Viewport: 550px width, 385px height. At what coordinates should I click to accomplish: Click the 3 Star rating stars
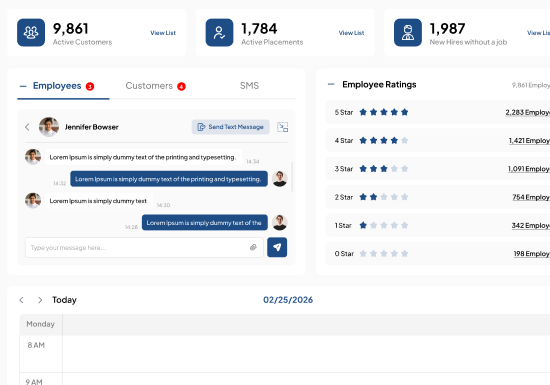(x=384, y=169)
